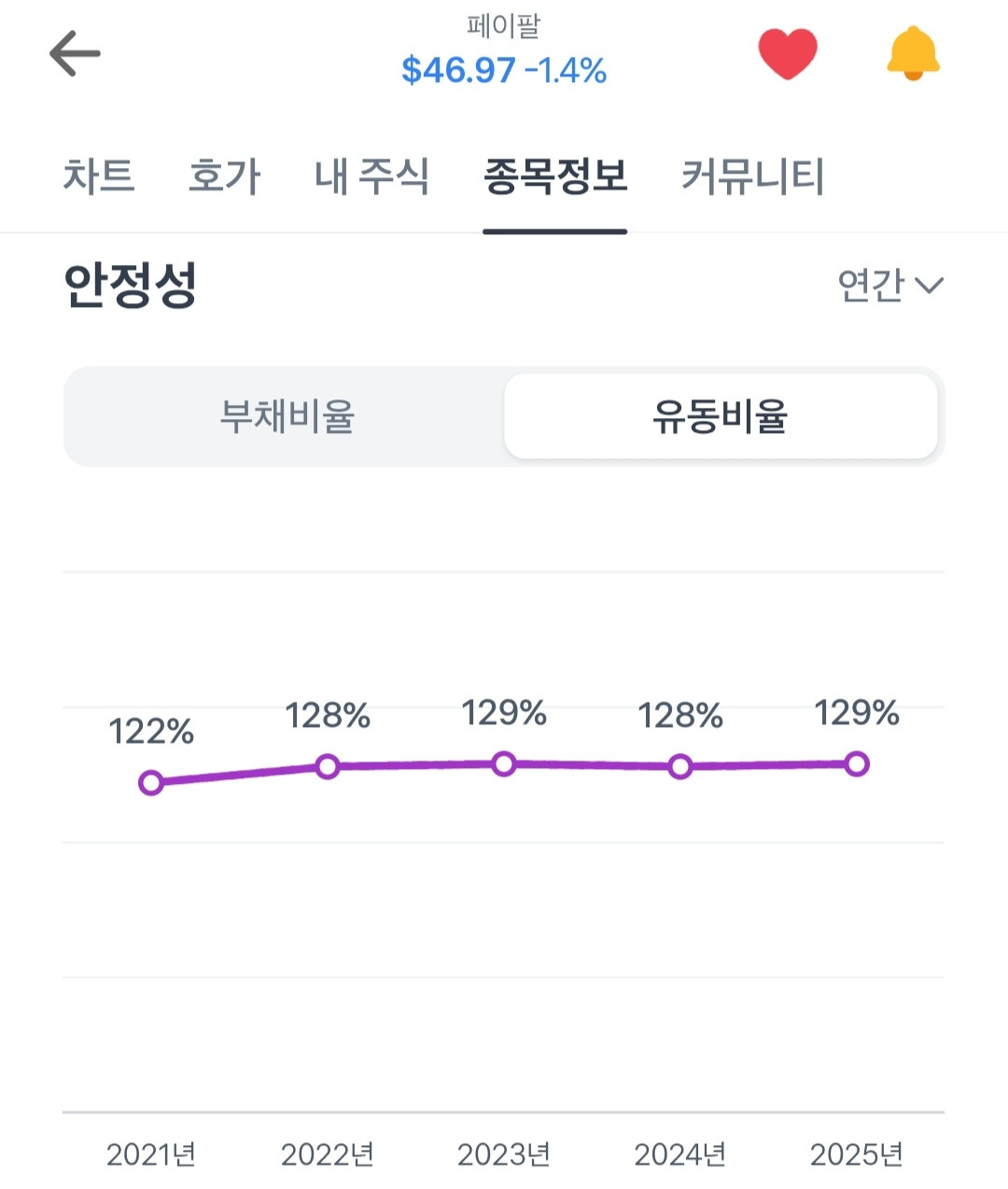Select the 2025년 data point circle
The width and height of the screenshot is (1008, 1189).
coord(857,764)
